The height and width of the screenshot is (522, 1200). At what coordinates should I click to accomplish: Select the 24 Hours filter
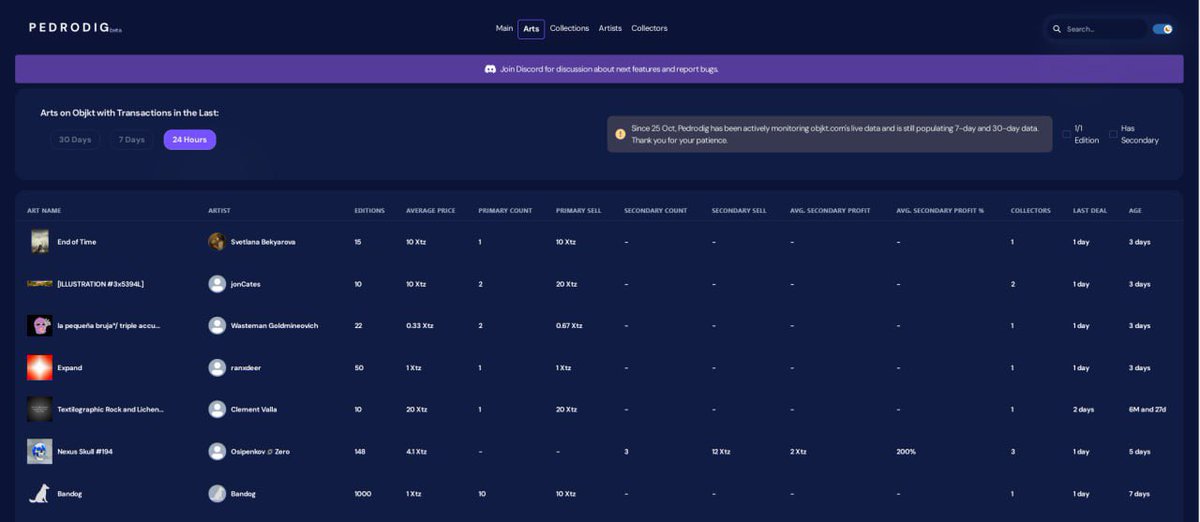tap(190, 140)
